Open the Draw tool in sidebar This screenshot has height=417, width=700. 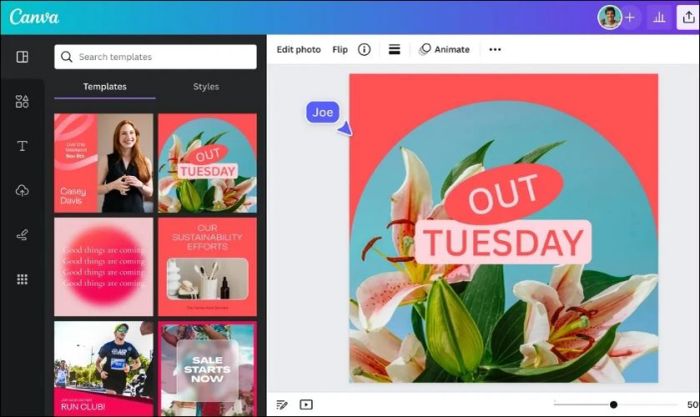(22, 234)
